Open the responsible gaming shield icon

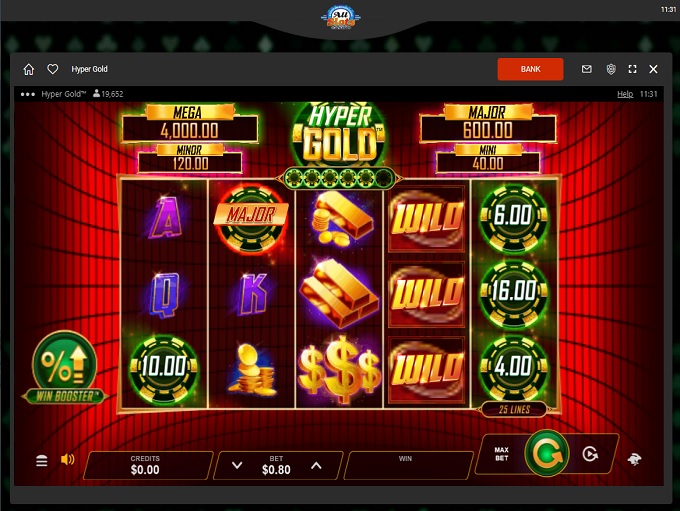(611, 69)
